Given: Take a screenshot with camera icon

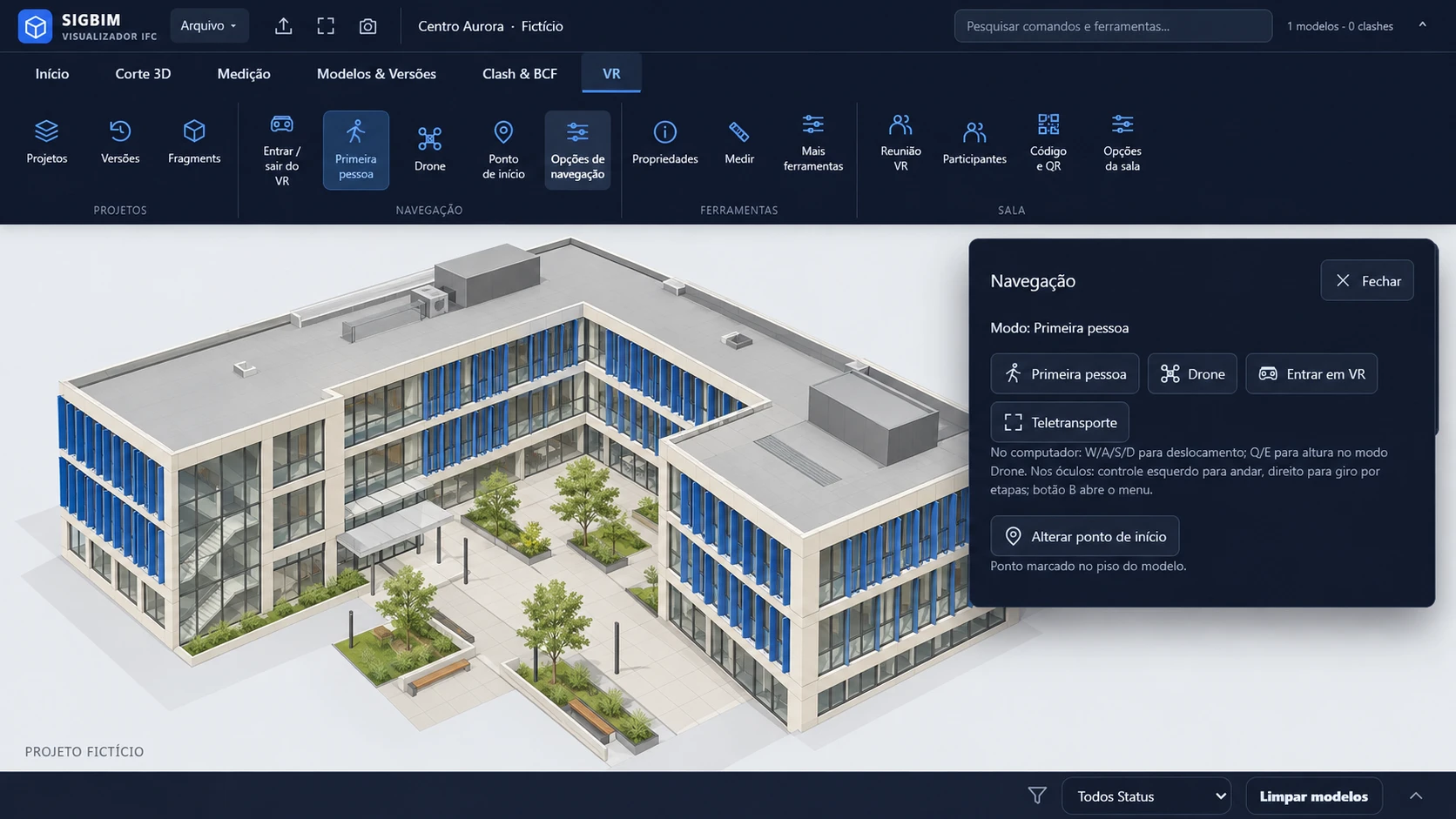Looking at the screenshot, I should [368, 26].
